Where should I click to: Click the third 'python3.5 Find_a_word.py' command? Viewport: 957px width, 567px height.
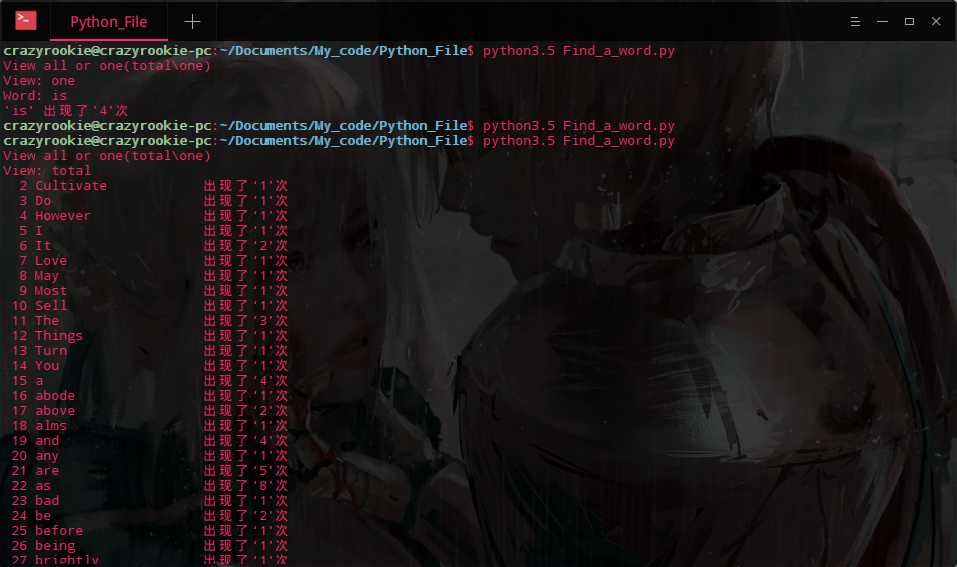[579, 141]
